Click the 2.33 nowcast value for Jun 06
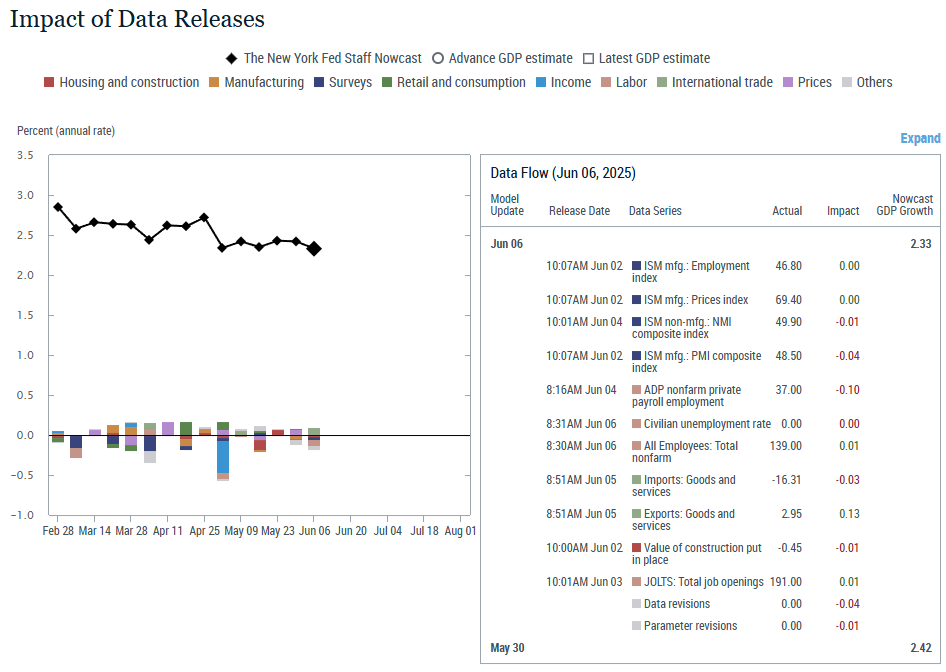 [921, 244]
